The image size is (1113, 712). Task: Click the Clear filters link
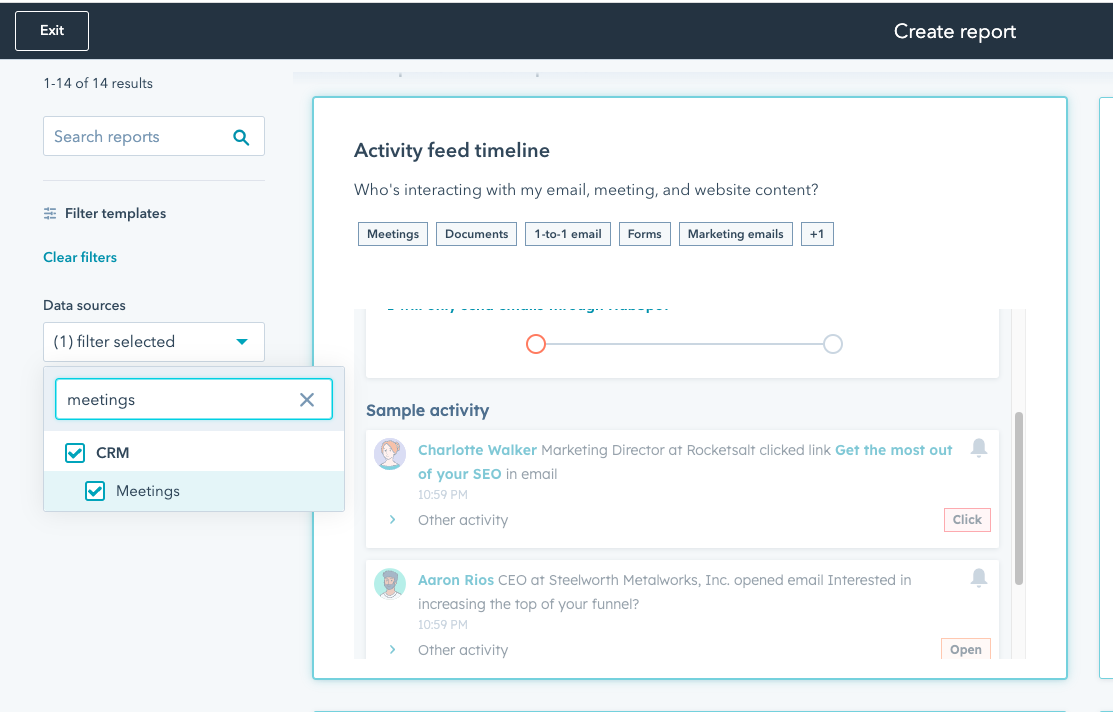click(x=79, y=257)
